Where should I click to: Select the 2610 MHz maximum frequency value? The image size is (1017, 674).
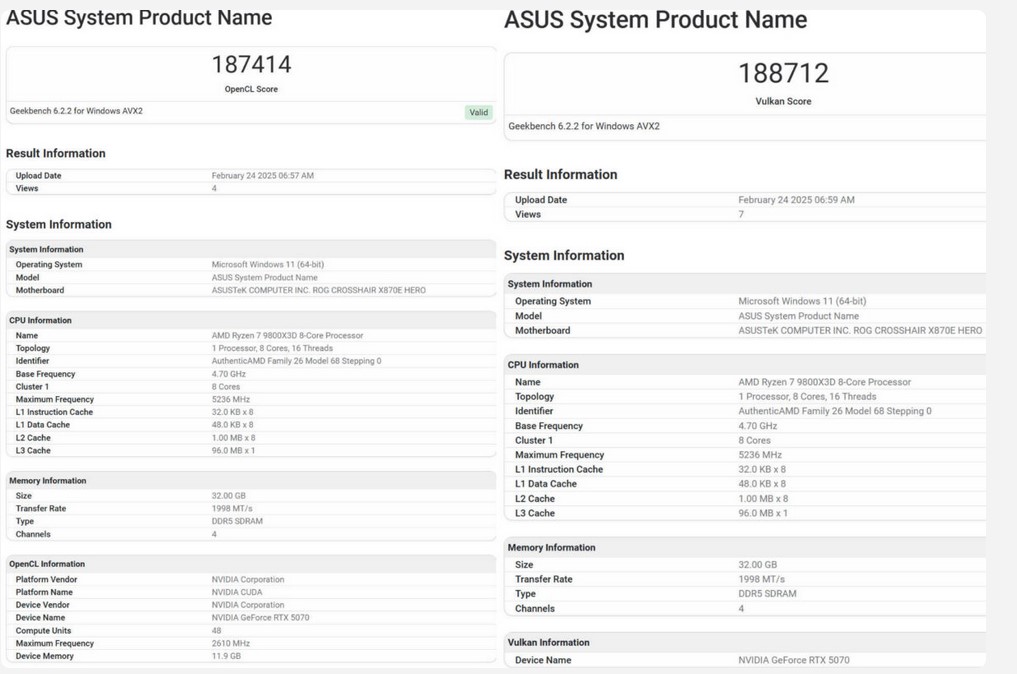[x=229, y=644]
